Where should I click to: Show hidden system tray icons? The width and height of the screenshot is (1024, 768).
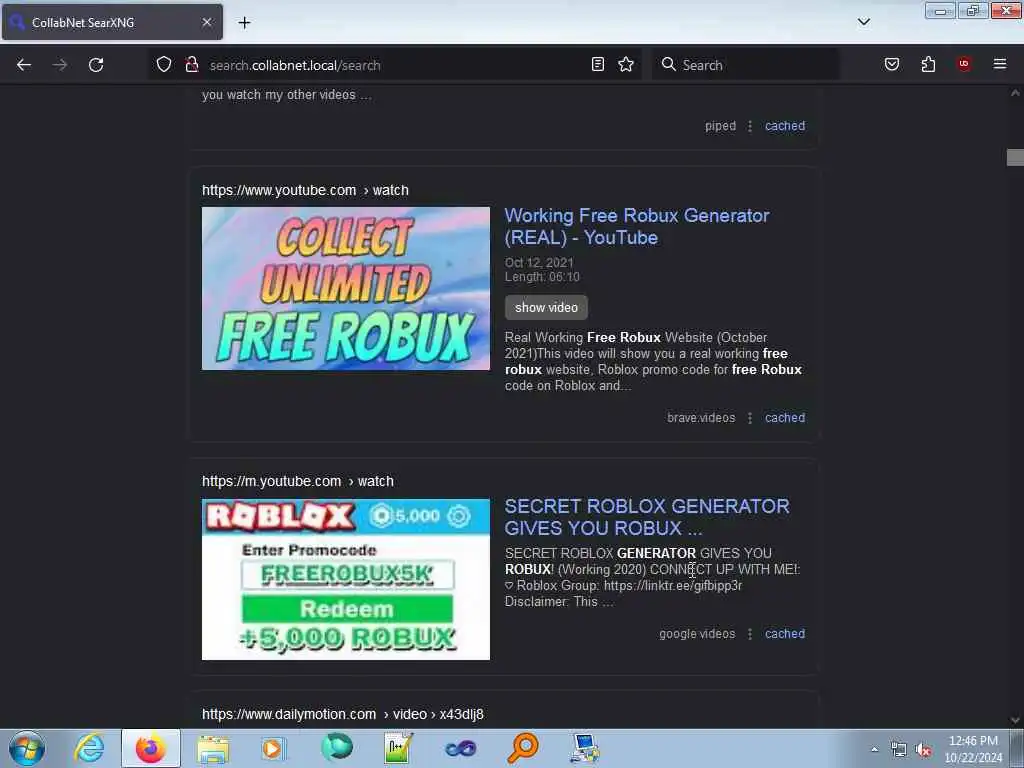(874, 750)
